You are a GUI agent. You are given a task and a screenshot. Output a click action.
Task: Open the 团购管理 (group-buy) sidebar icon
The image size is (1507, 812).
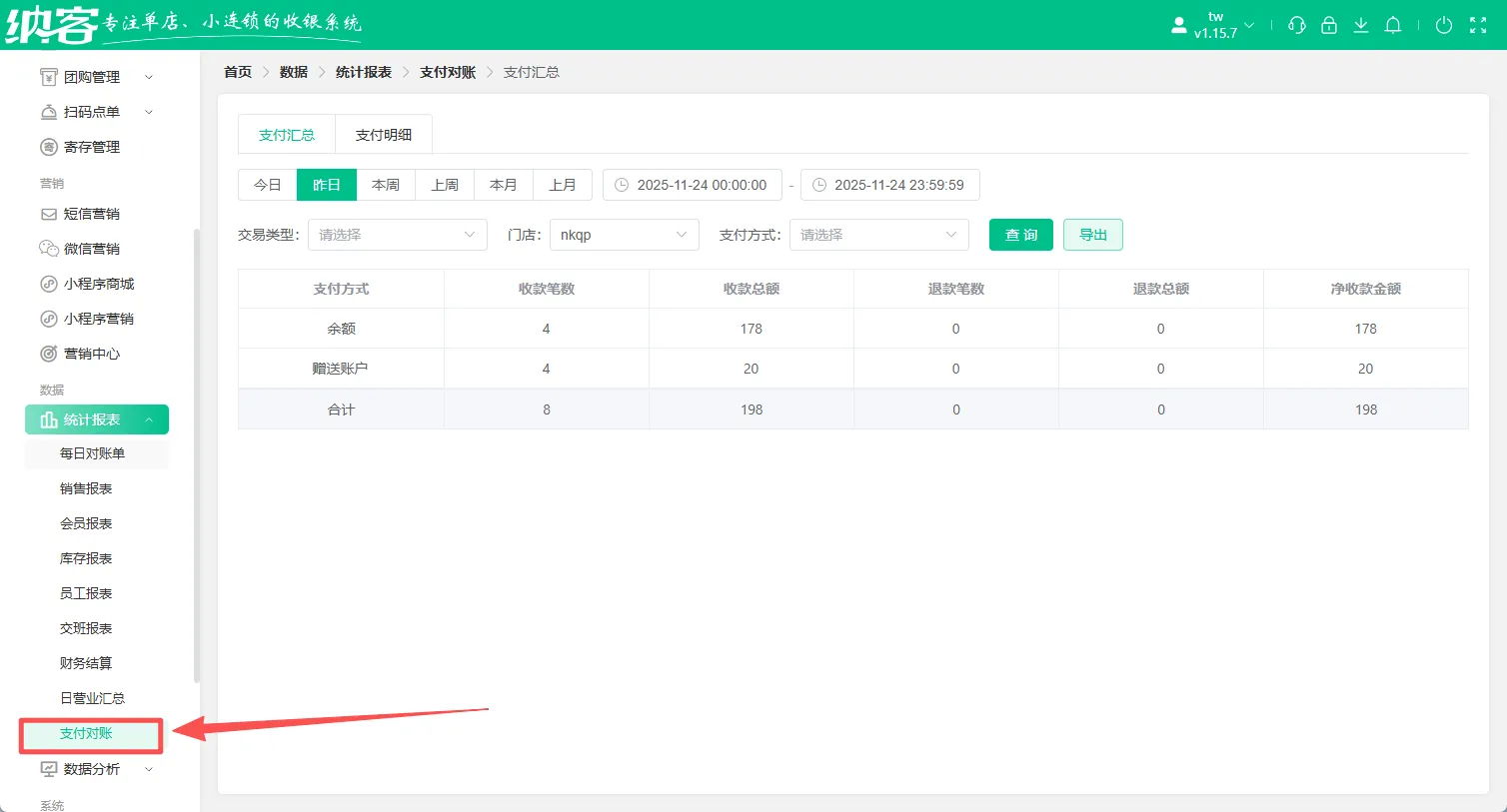pyautogui.click(x=51, y=76)
